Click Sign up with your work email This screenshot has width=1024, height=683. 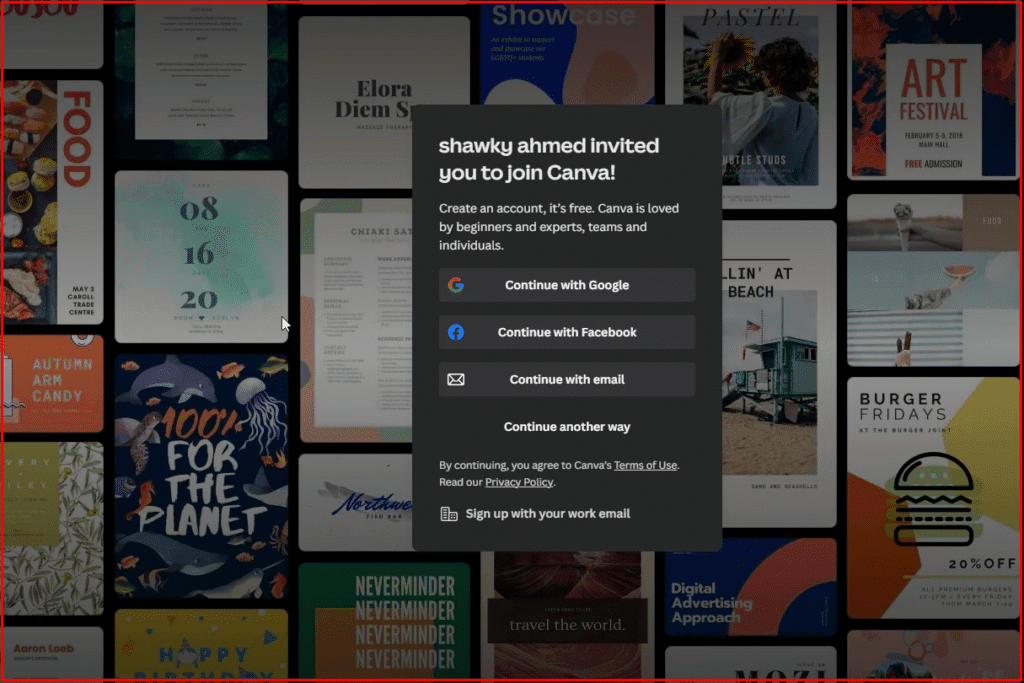[x=547, y=514]
